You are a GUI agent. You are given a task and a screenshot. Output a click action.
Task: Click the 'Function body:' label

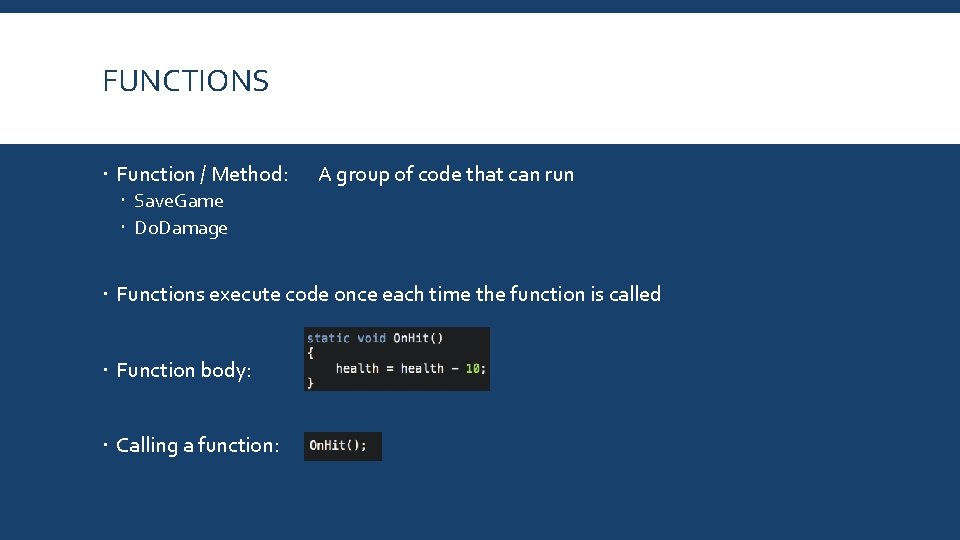tap(184, 370)
